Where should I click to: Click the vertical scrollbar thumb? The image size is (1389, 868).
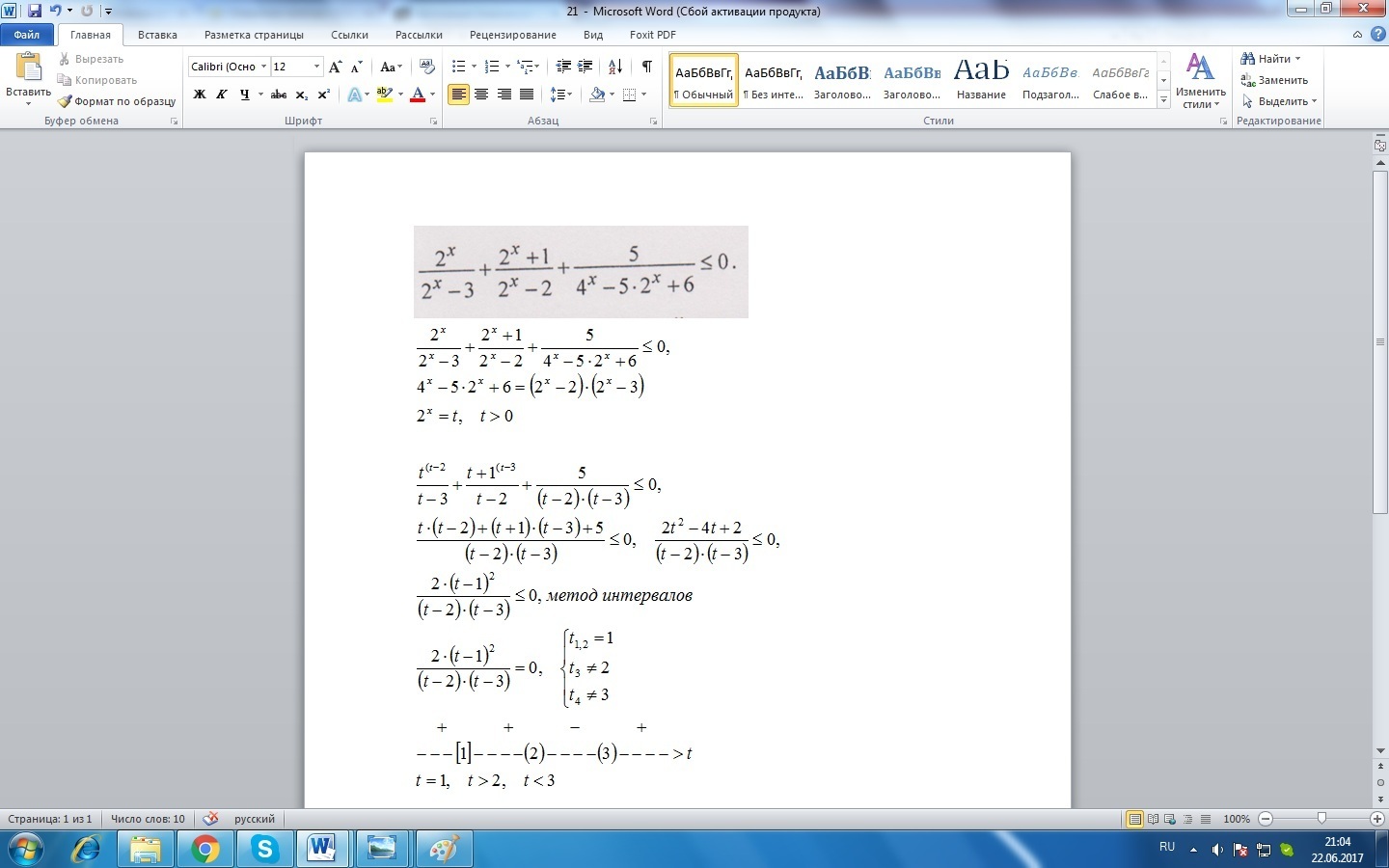1380,342
